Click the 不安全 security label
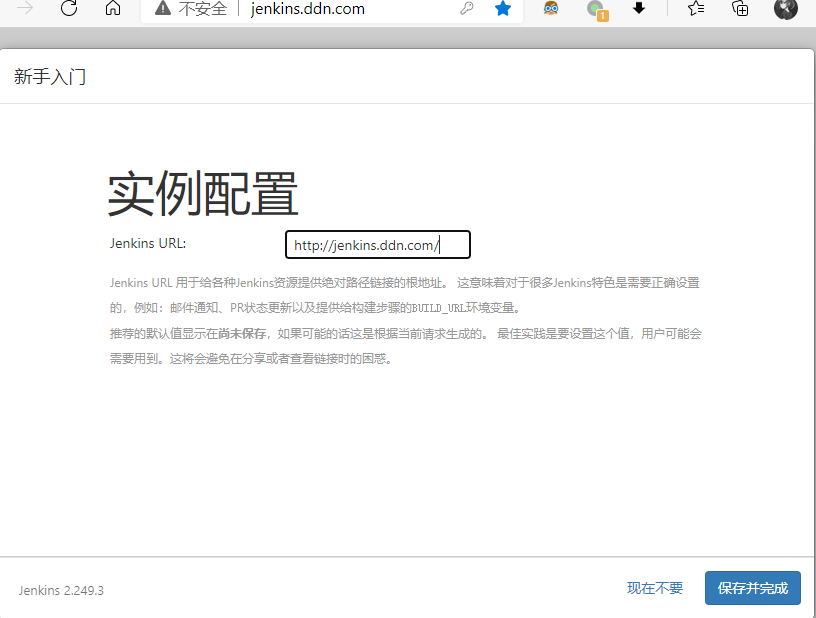This screenshot has width=816, height=618. [x=202, y=9]
